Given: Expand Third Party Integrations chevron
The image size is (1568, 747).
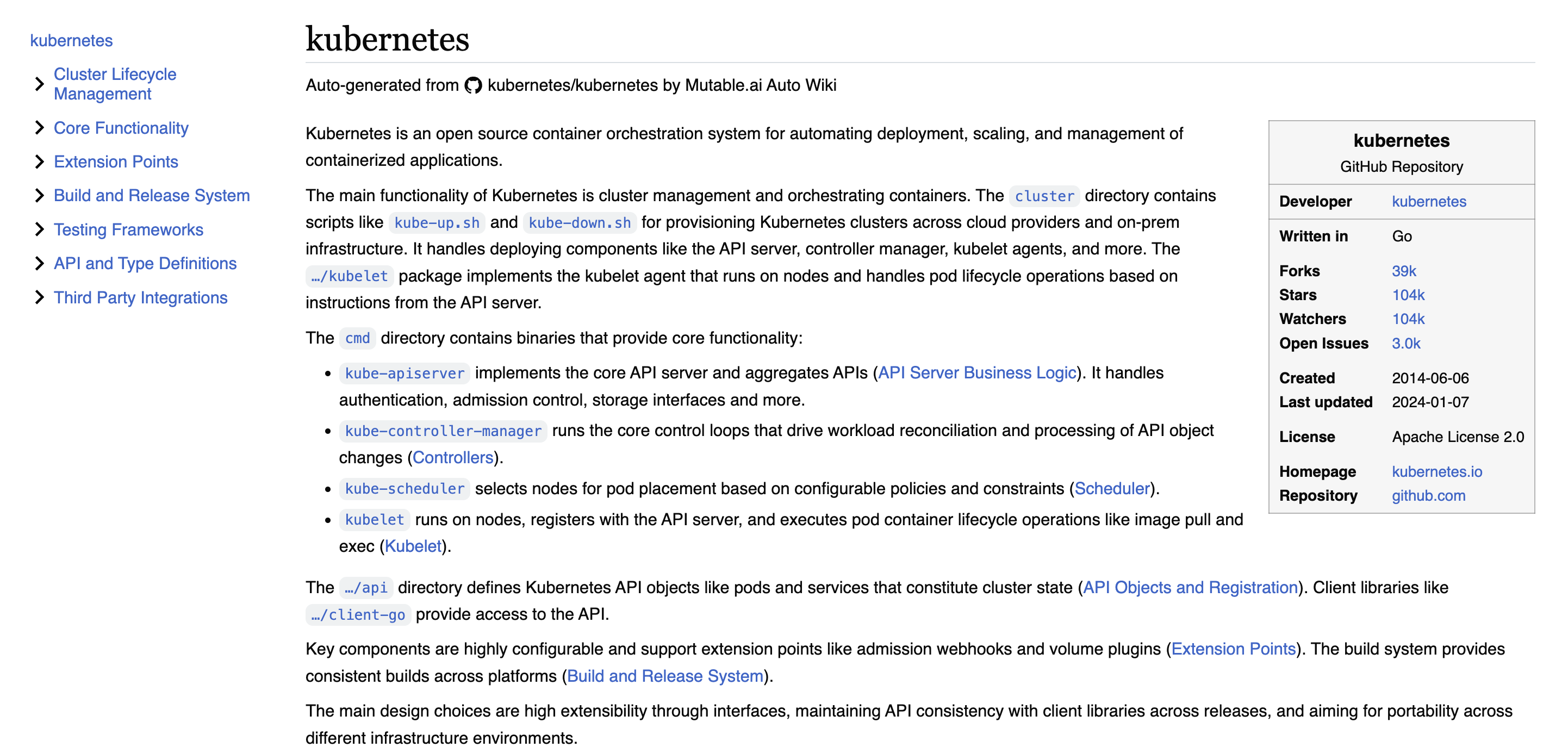Looking at the screenshot, I should pyautogui.click(x=40, y=297).
